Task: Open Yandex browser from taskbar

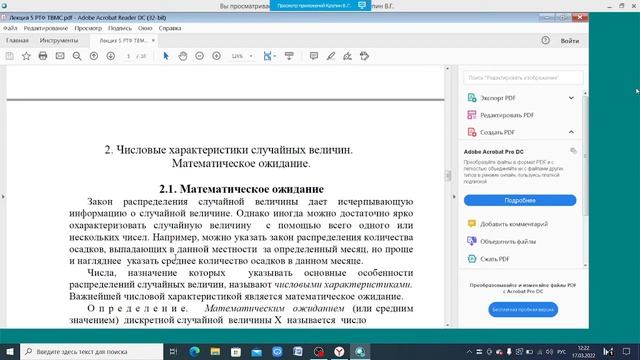Action: click(339, 351)
